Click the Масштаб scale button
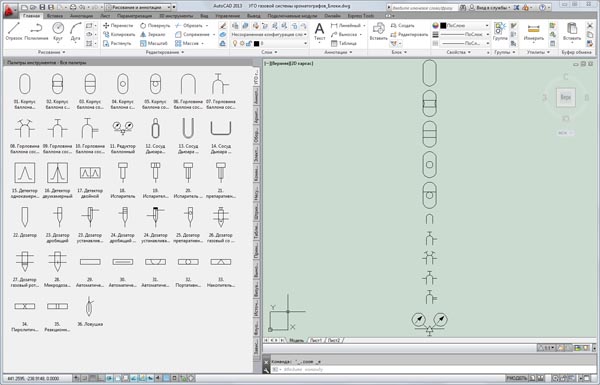600x385 pixels. (x=153, y=44)
